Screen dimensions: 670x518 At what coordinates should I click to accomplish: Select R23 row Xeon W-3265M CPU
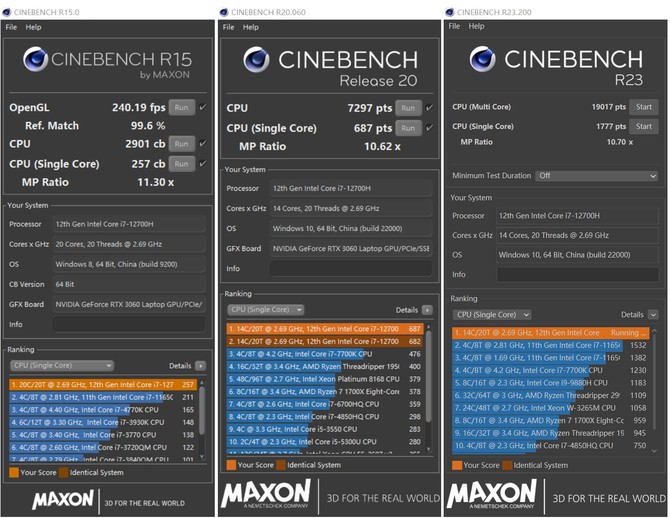[551, 408]
